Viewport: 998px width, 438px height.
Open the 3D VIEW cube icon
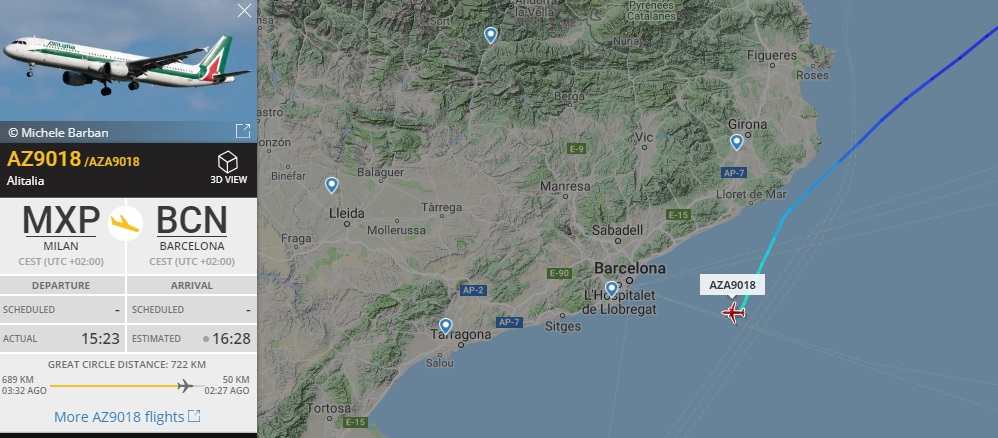[x=228, y=162]
